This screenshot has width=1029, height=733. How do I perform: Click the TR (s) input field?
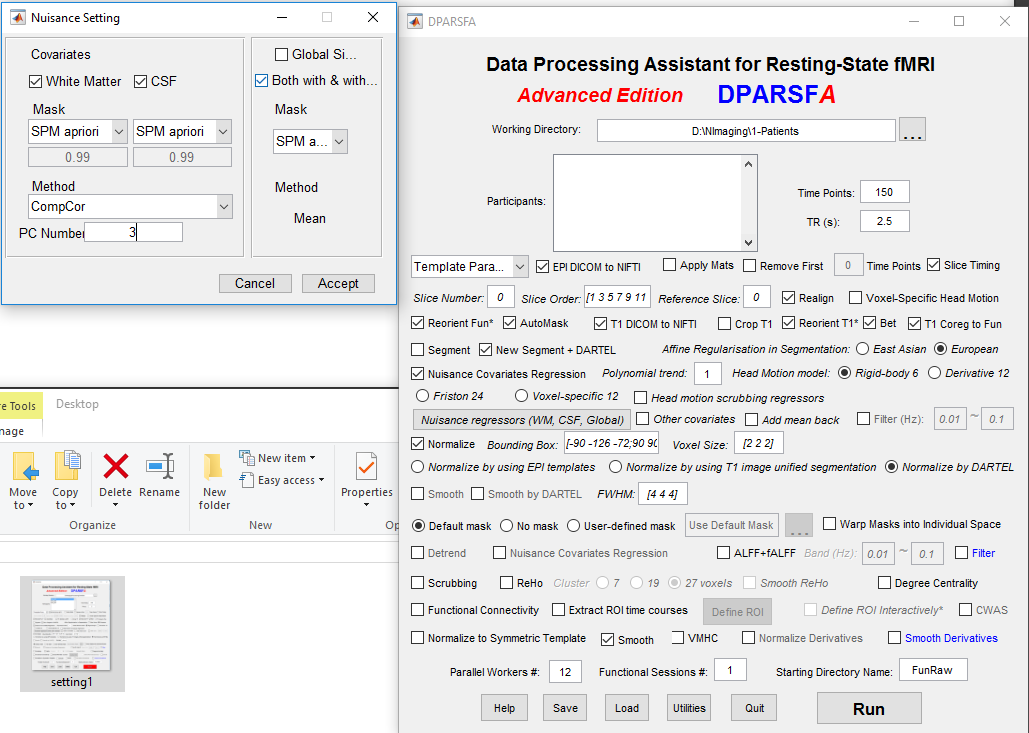click(x=885, y=221)
